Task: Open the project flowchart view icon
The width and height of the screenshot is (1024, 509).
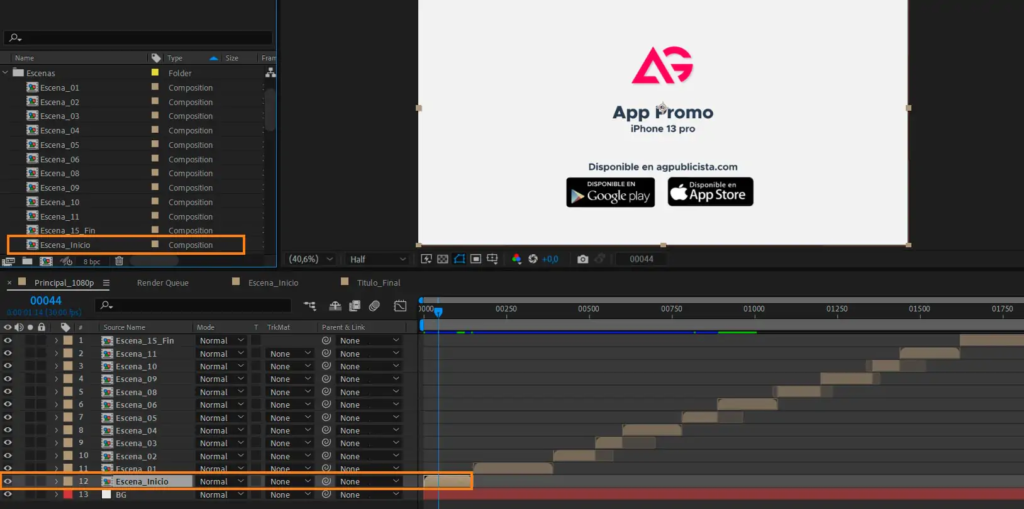Action: pos(270,73)
